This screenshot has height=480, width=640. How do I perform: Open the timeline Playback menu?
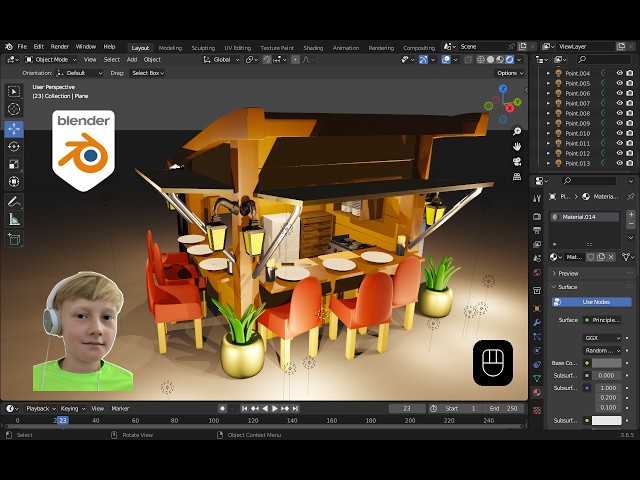point(41,409)
